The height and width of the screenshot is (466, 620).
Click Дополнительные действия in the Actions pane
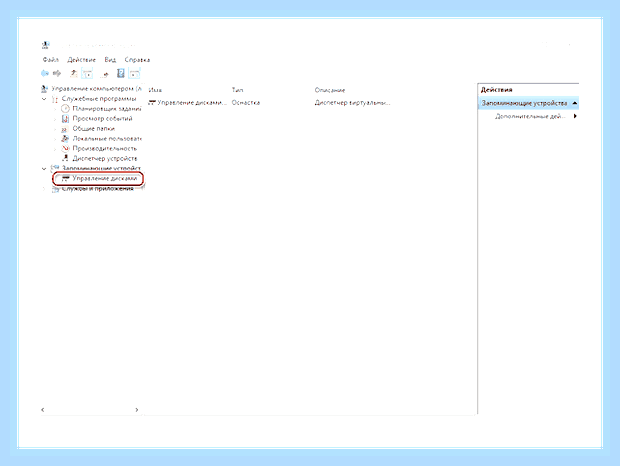[x=530, y=116]
